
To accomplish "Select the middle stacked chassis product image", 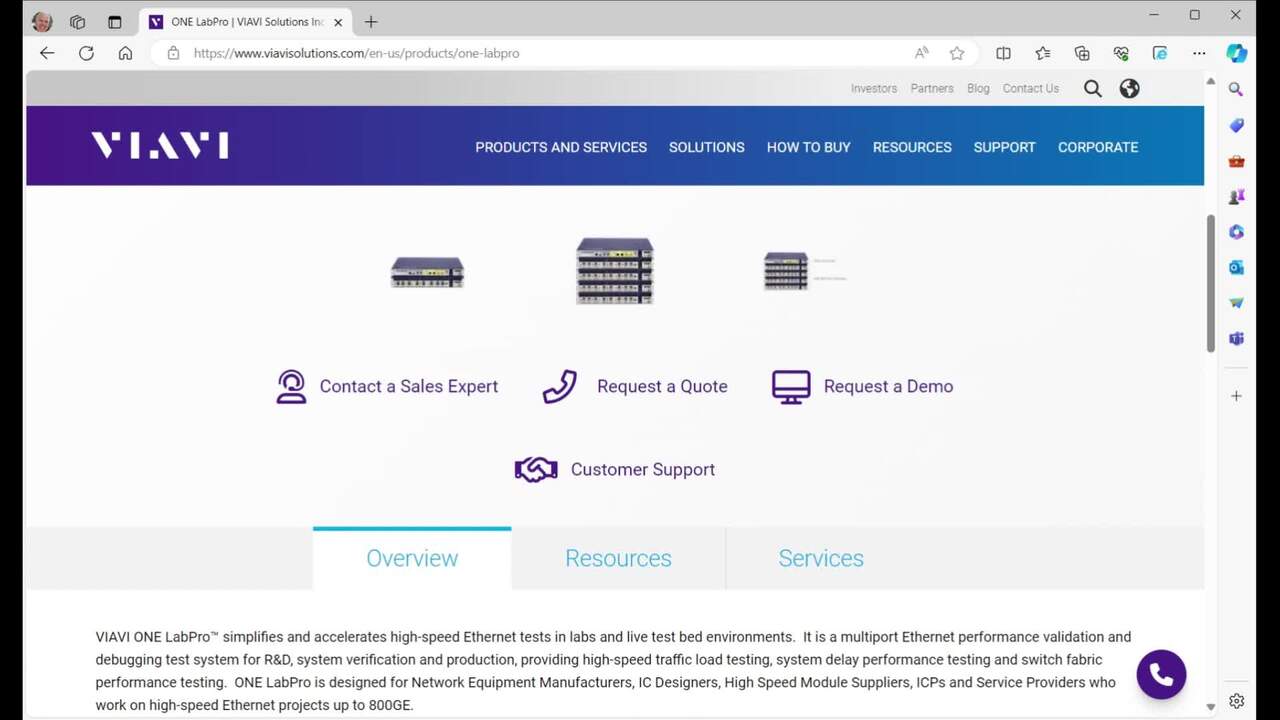I will pyautogui.click(x=614, y=271).
